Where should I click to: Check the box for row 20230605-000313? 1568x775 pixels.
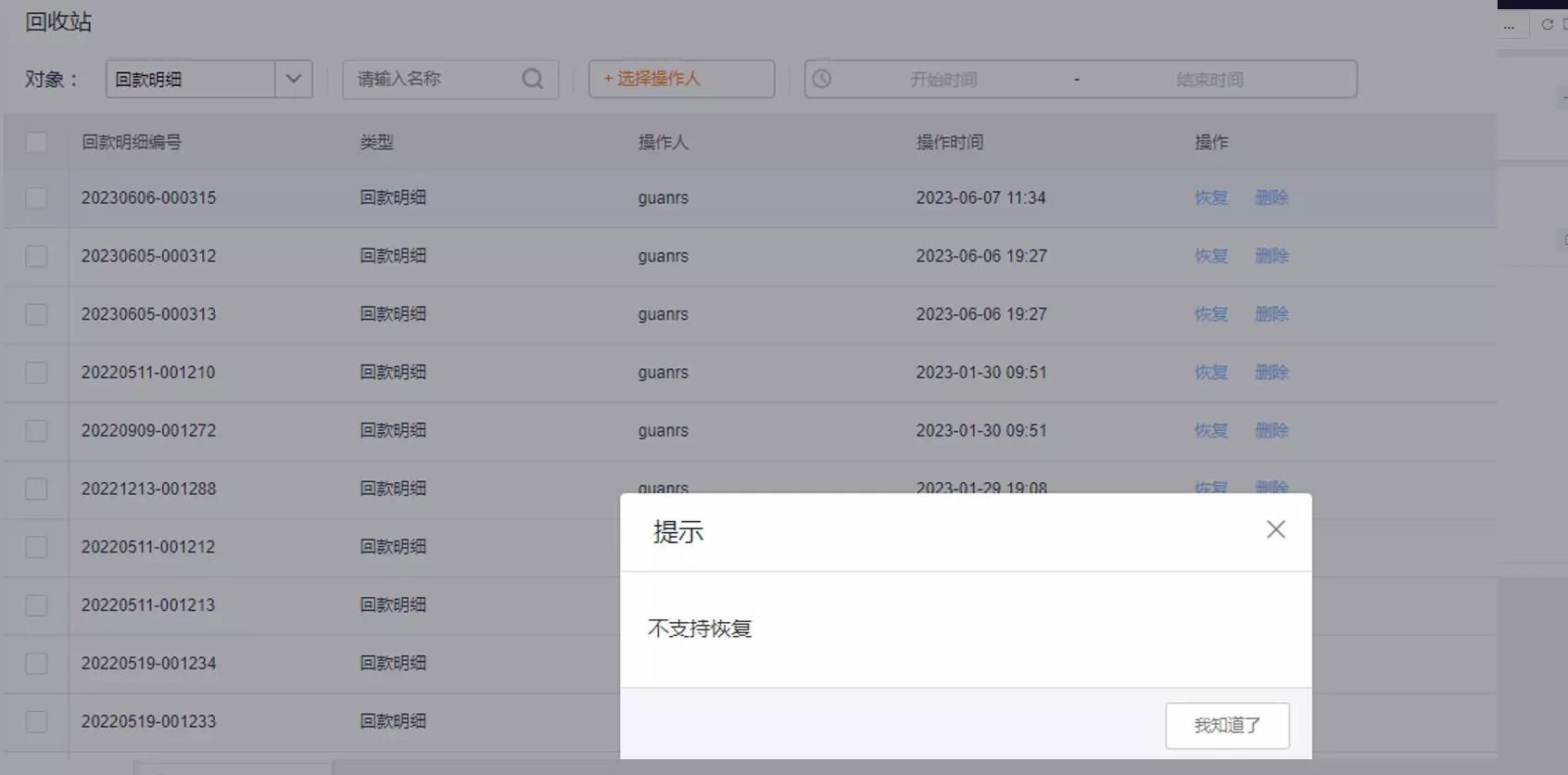pyautogui.click(x=36, y=314)
